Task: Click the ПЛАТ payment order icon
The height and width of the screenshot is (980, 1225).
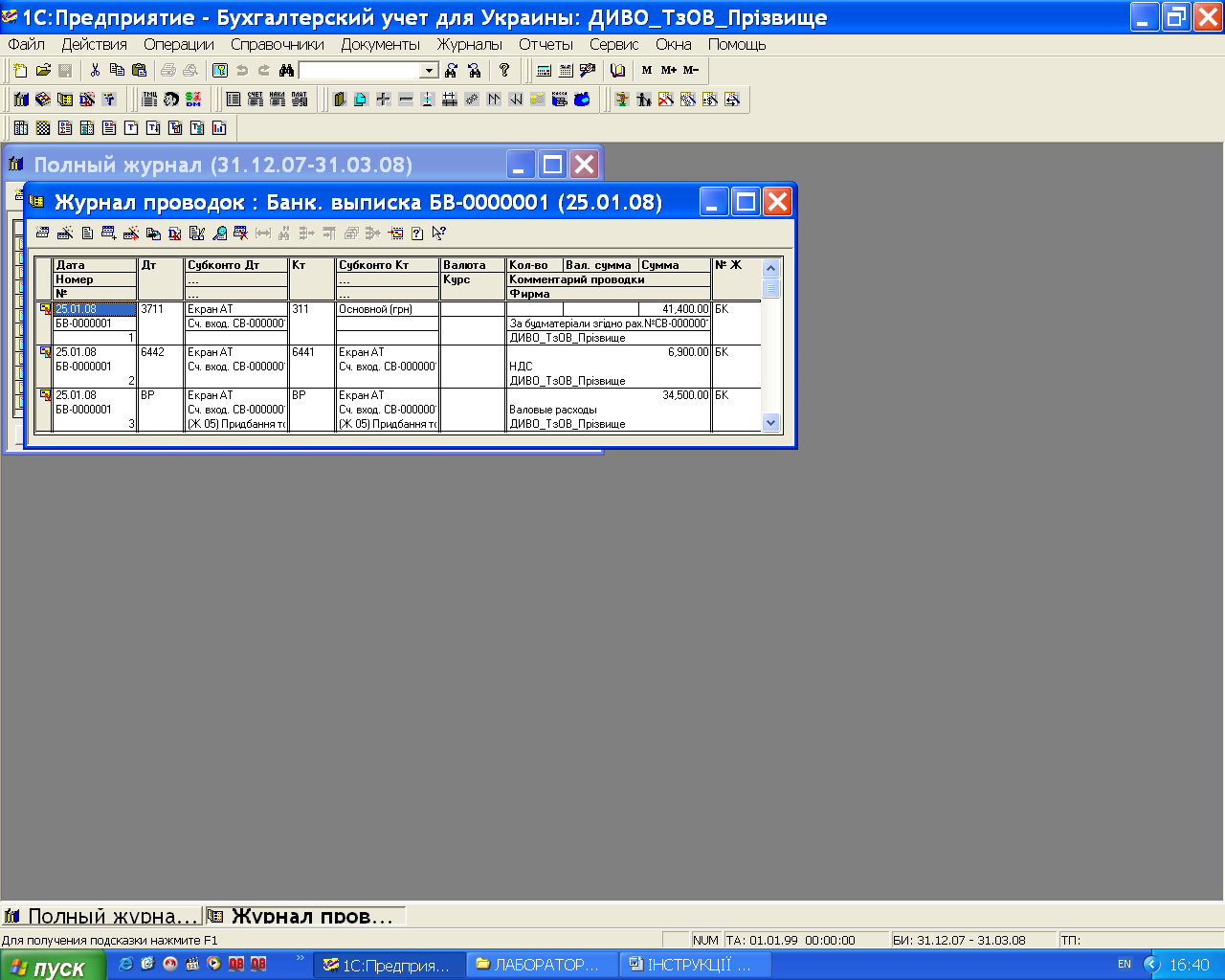Action: 300,99
